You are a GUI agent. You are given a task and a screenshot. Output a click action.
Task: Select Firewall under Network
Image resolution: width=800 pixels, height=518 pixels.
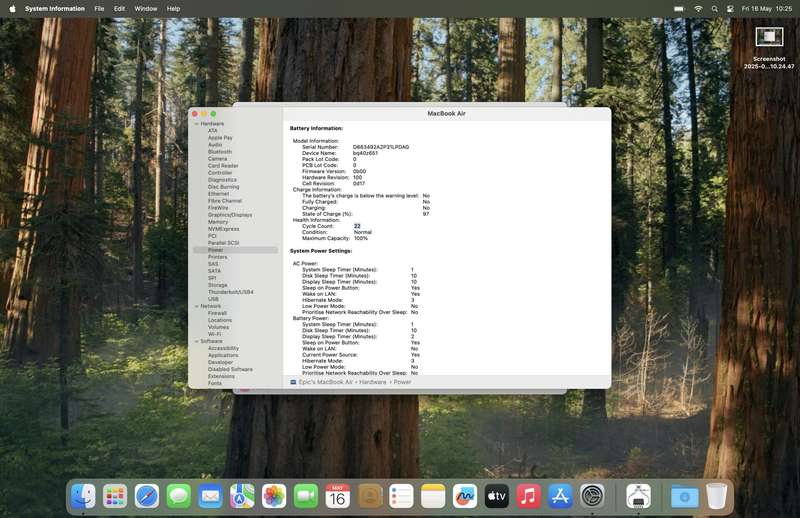(x=217, y=313)
